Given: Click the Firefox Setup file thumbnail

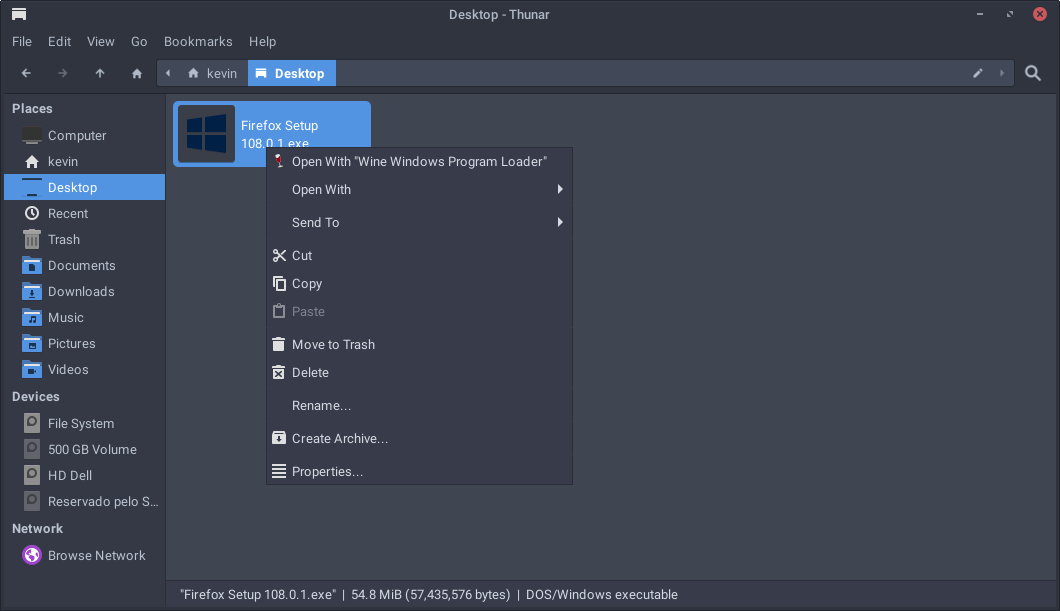Looking at the screenshot, I should [207, 133].
